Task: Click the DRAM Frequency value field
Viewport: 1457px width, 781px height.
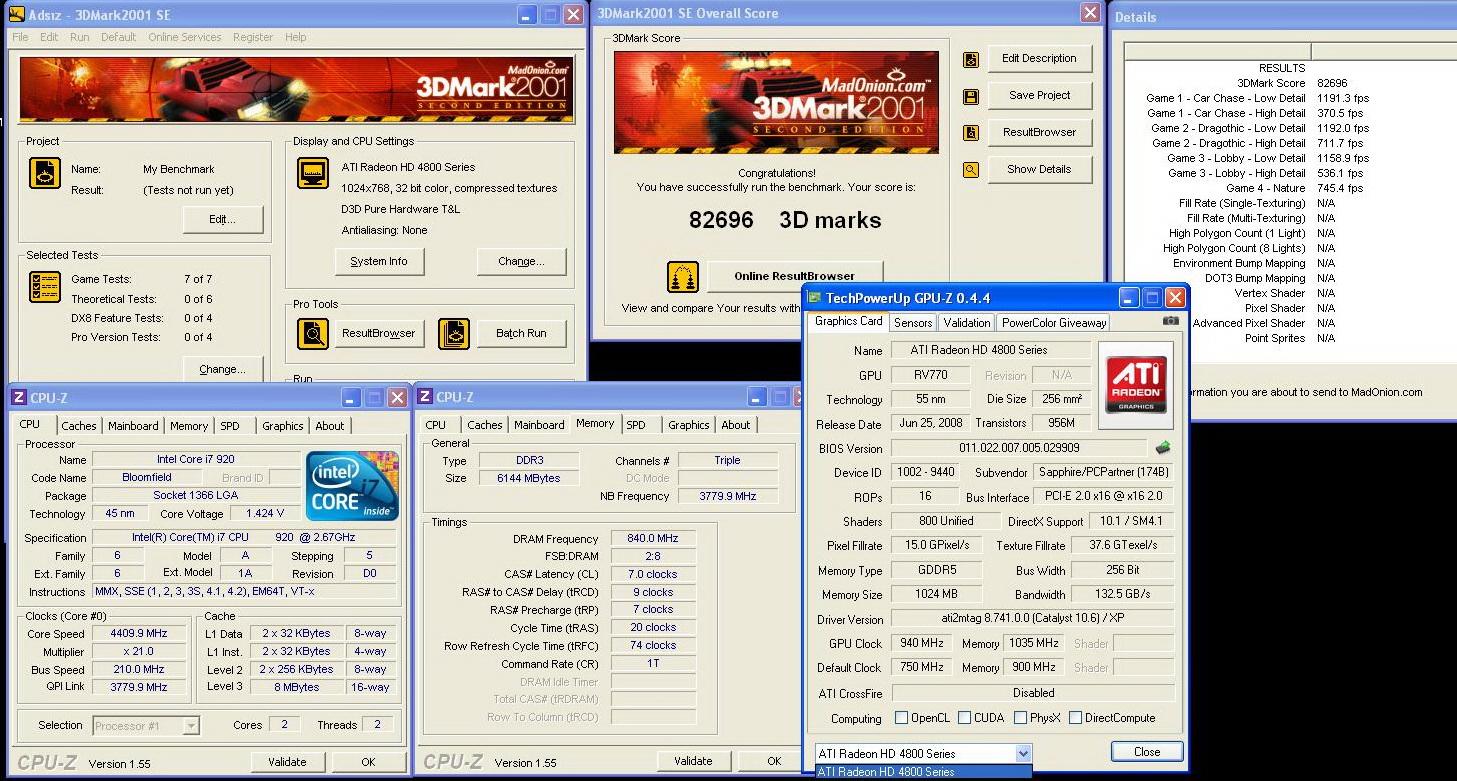Action: click(x=653, y=539)
